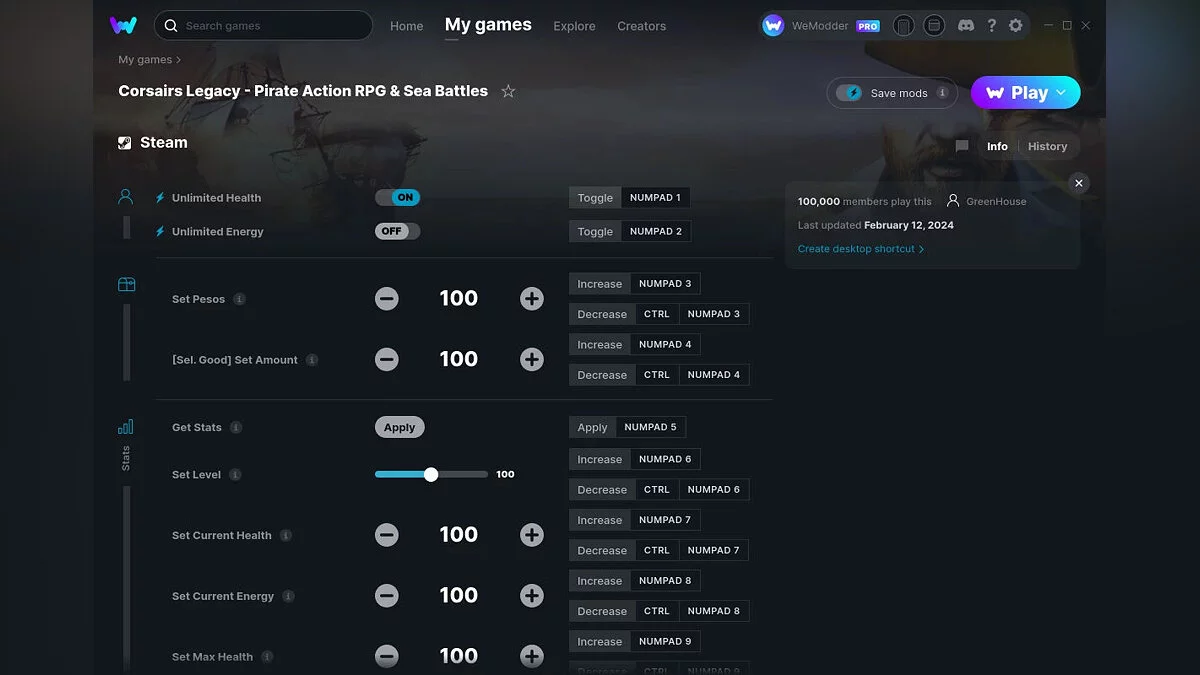Show info for Get Stats
This screenshot has height=675, width=1200.
pos(236,427)
